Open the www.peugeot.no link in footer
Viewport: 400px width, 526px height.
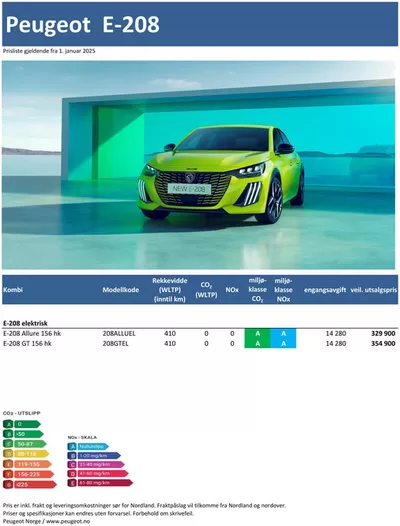68,521
